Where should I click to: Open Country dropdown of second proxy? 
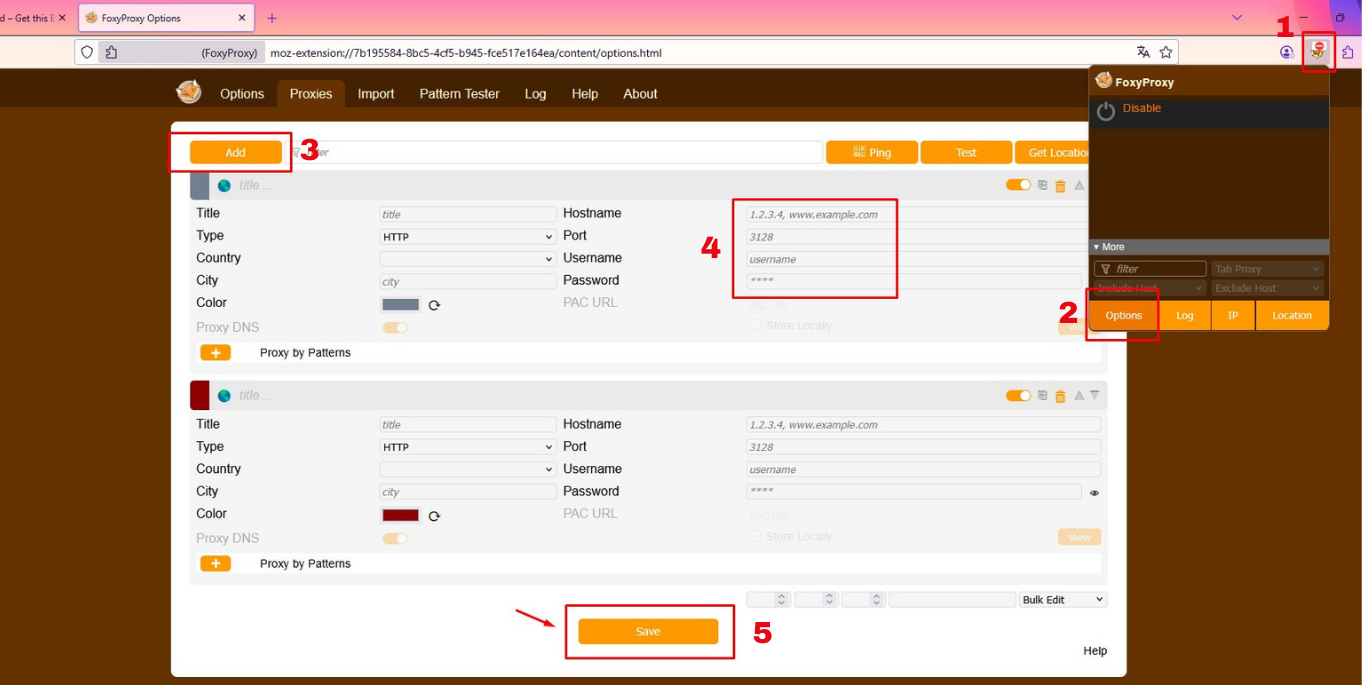[x=467, y=469]
